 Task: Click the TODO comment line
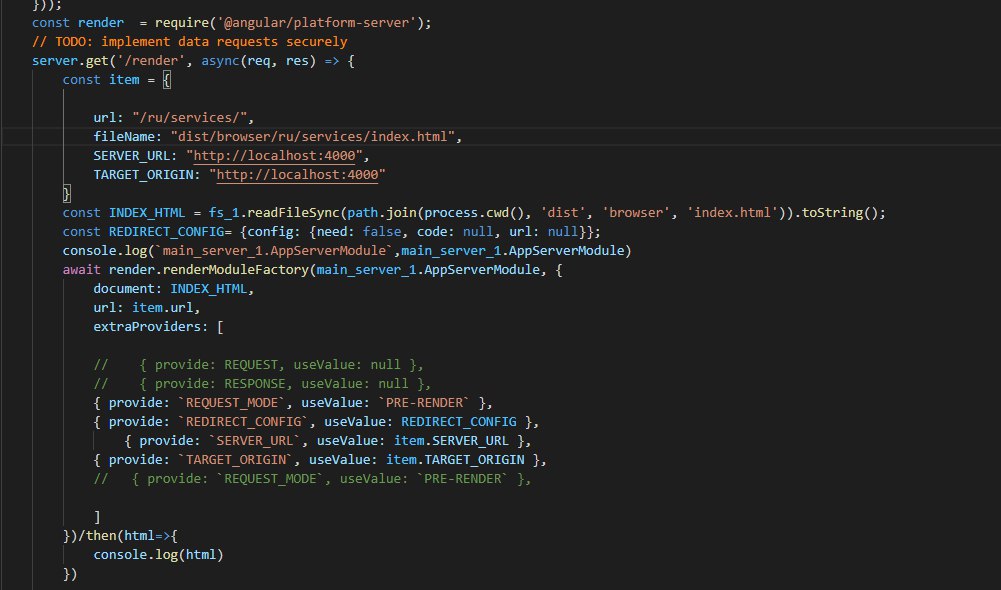pos(190,42)
